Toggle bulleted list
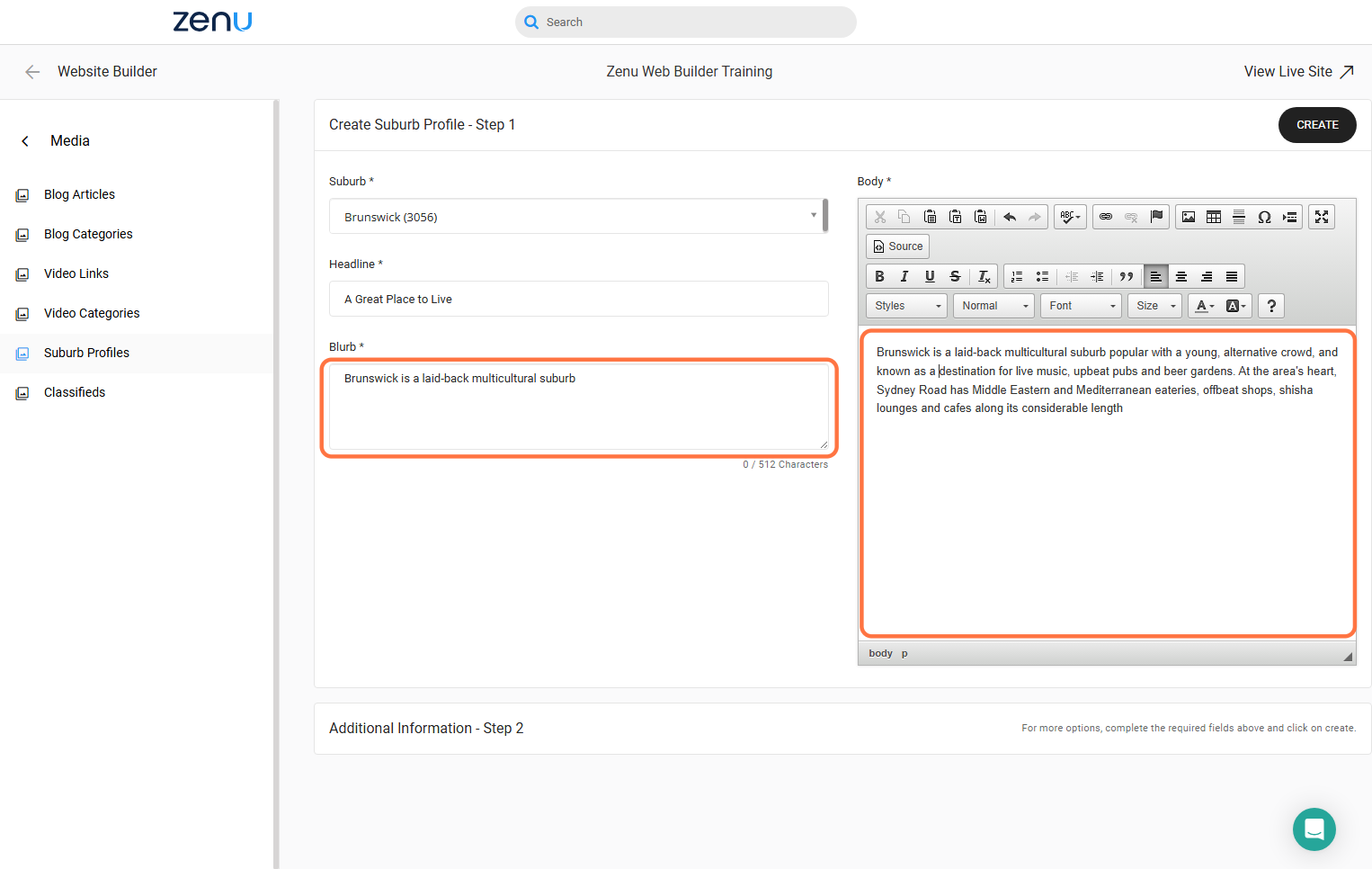Viewport: 1372px width, 869px height. coord(1042,276)
